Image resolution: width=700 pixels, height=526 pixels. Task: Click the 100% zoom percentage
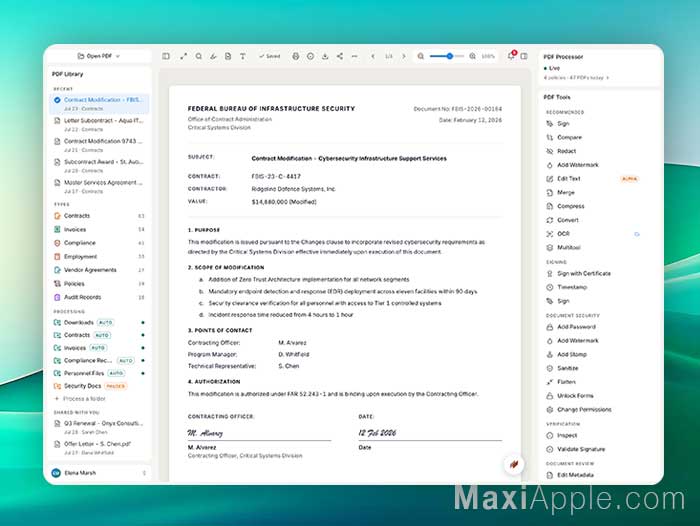click(488, 56)
